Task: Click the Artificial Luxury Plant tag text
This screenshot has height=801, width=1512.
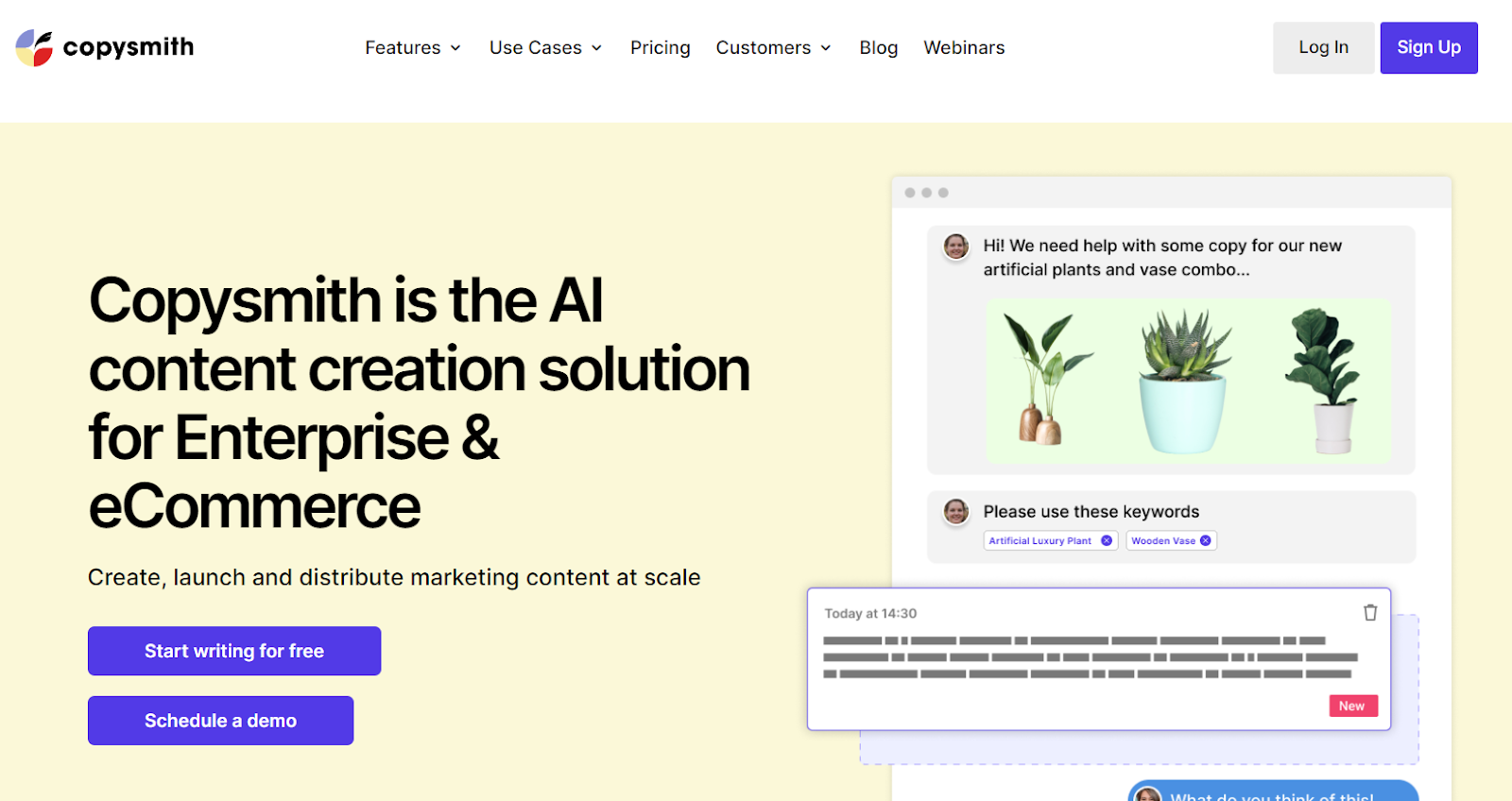Action: (x=1039, y=541)
